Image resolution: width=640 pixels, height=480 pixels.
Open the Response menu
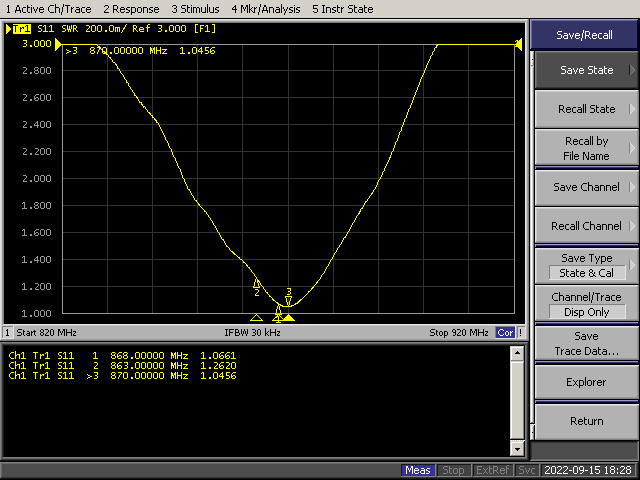pos(131,9)
